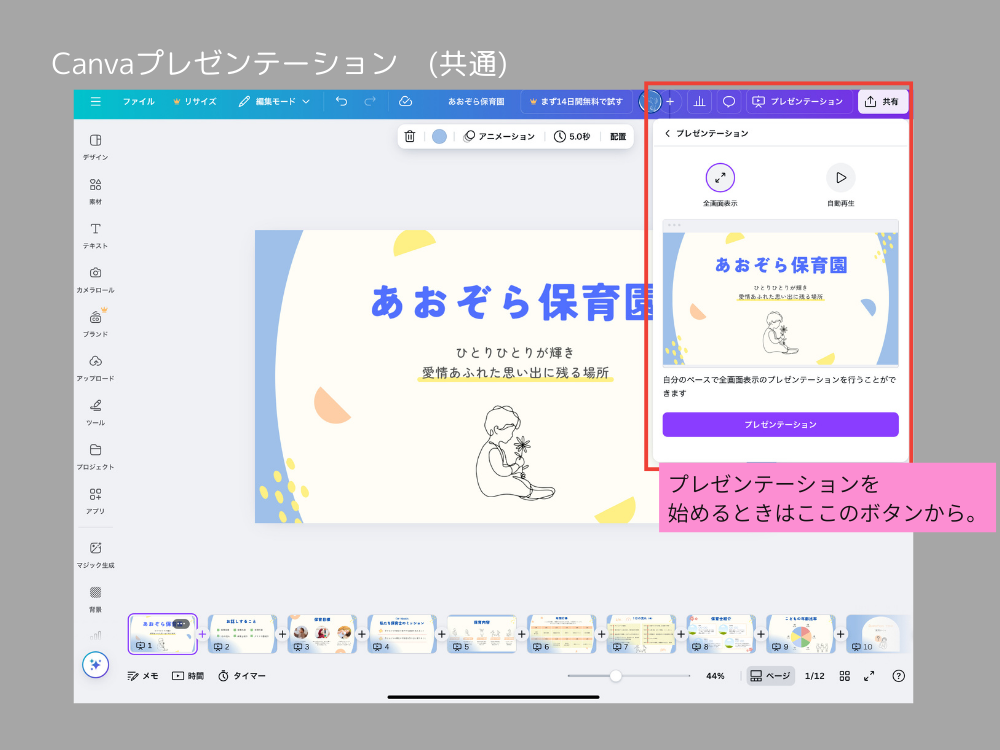Open the リサイズ menu
Image resolution: width=1000 pixels, height=750 pixels.
(x=194, y=101)
